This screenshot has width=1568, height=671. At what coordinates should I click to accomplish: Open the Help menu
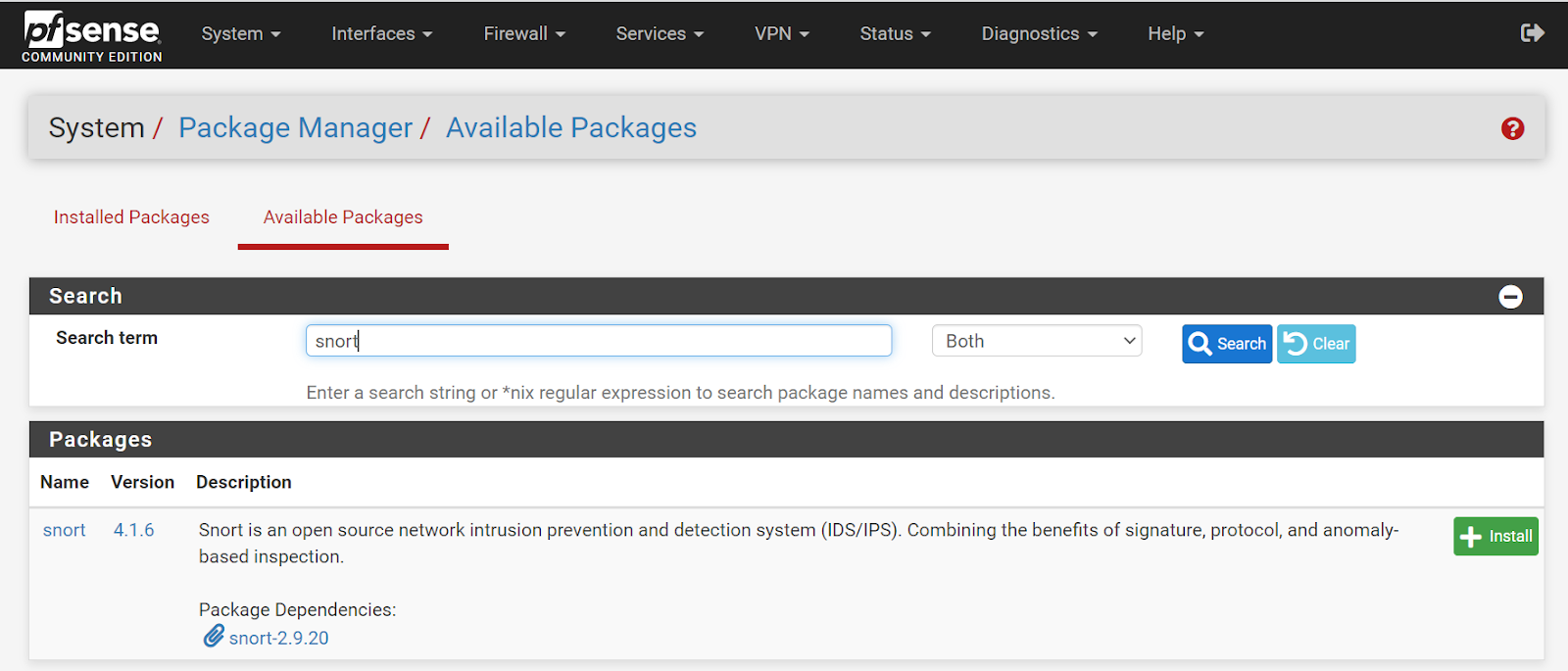click(1175, 33)
